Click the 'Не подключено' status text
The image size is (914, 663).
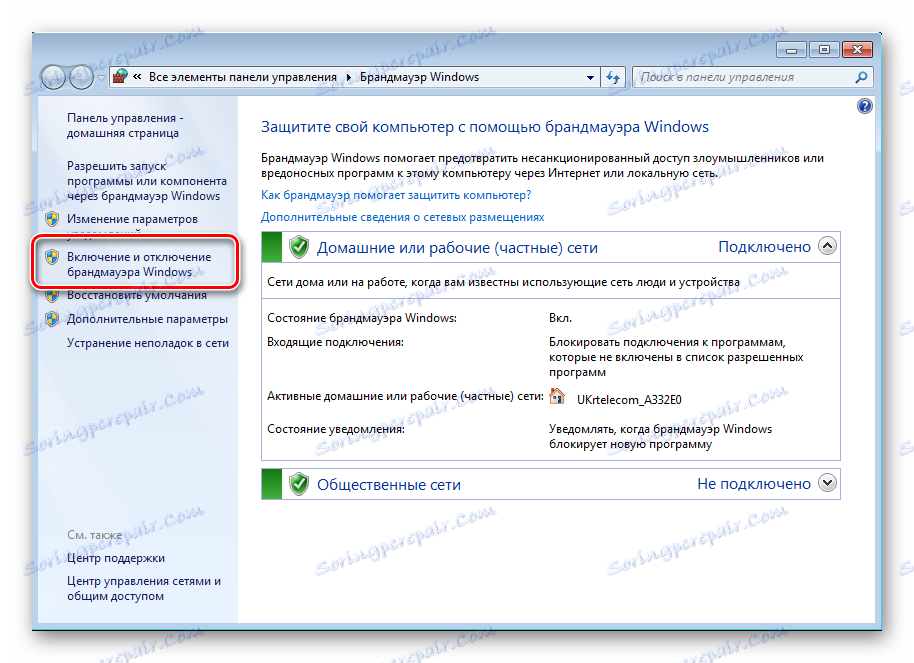click(x=754, y=483)
